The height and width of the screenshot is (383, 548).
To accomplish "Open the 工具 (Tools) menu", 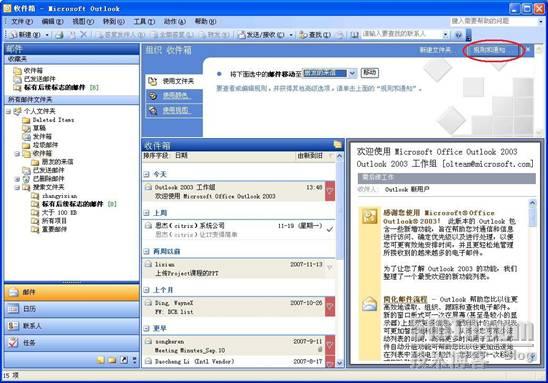I will point(144,21).
